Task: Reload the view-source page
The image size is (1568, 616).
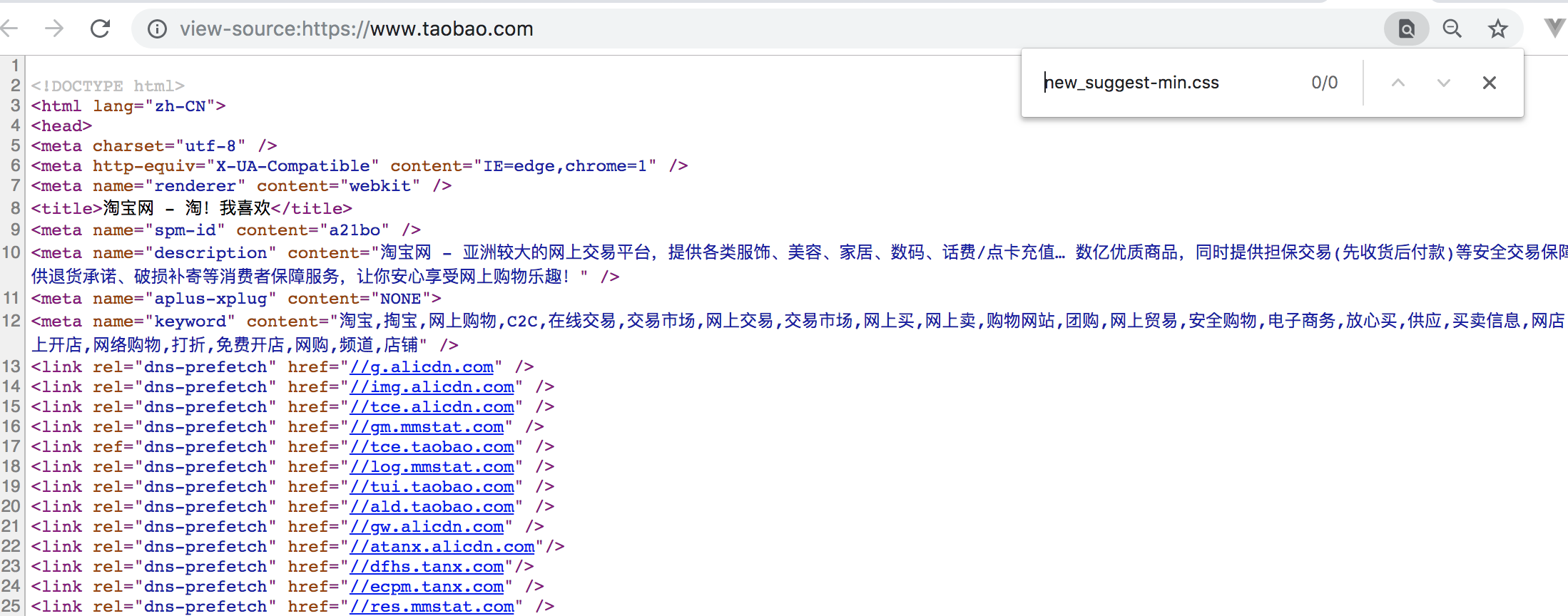Action: click(x=101, y=29)
